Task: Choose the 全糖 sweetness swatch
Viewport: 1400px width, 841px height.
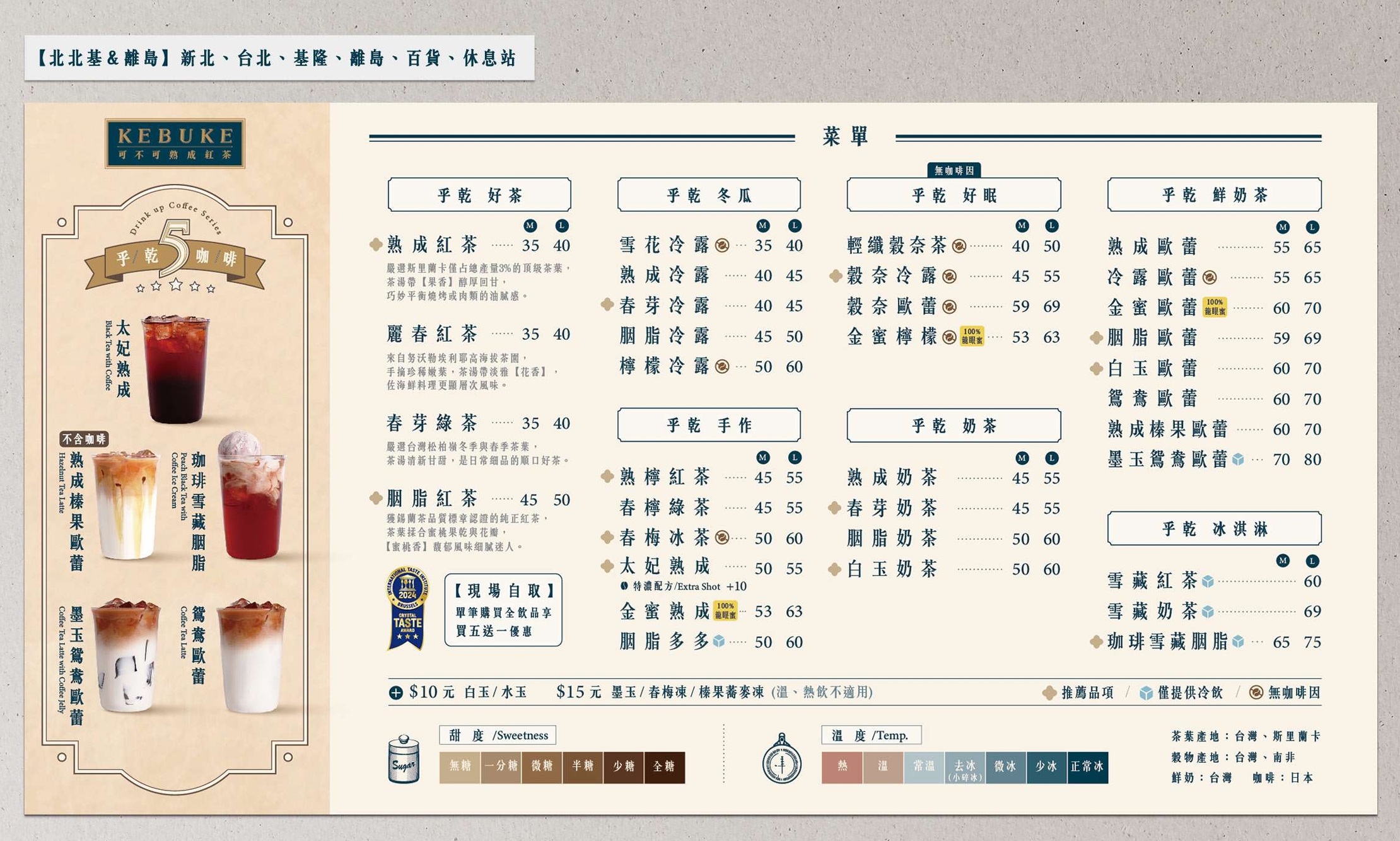Action: pyautogui.click(x=664, y=767)
